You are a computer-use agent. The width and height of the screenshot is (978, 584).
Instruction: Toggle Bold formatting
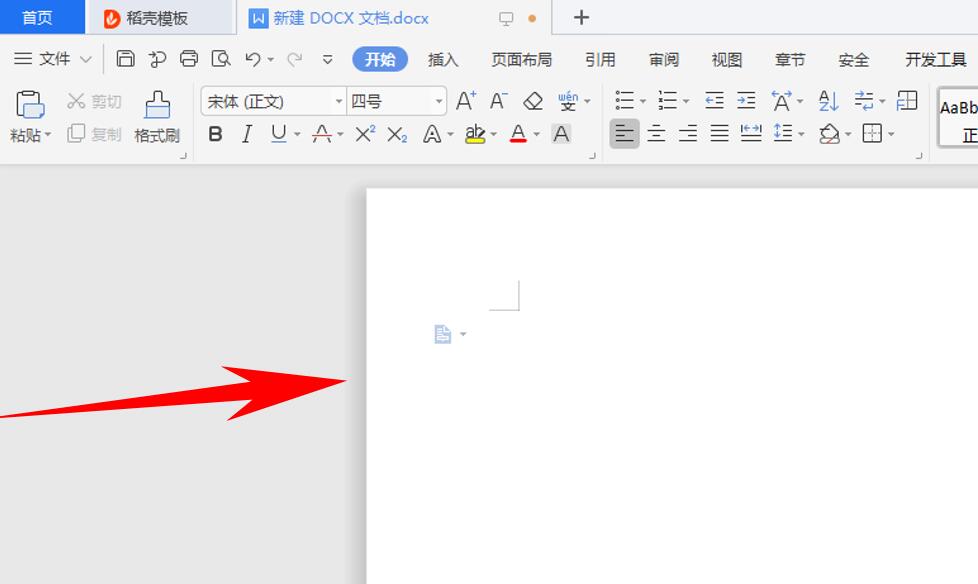[x=215, y=134]
